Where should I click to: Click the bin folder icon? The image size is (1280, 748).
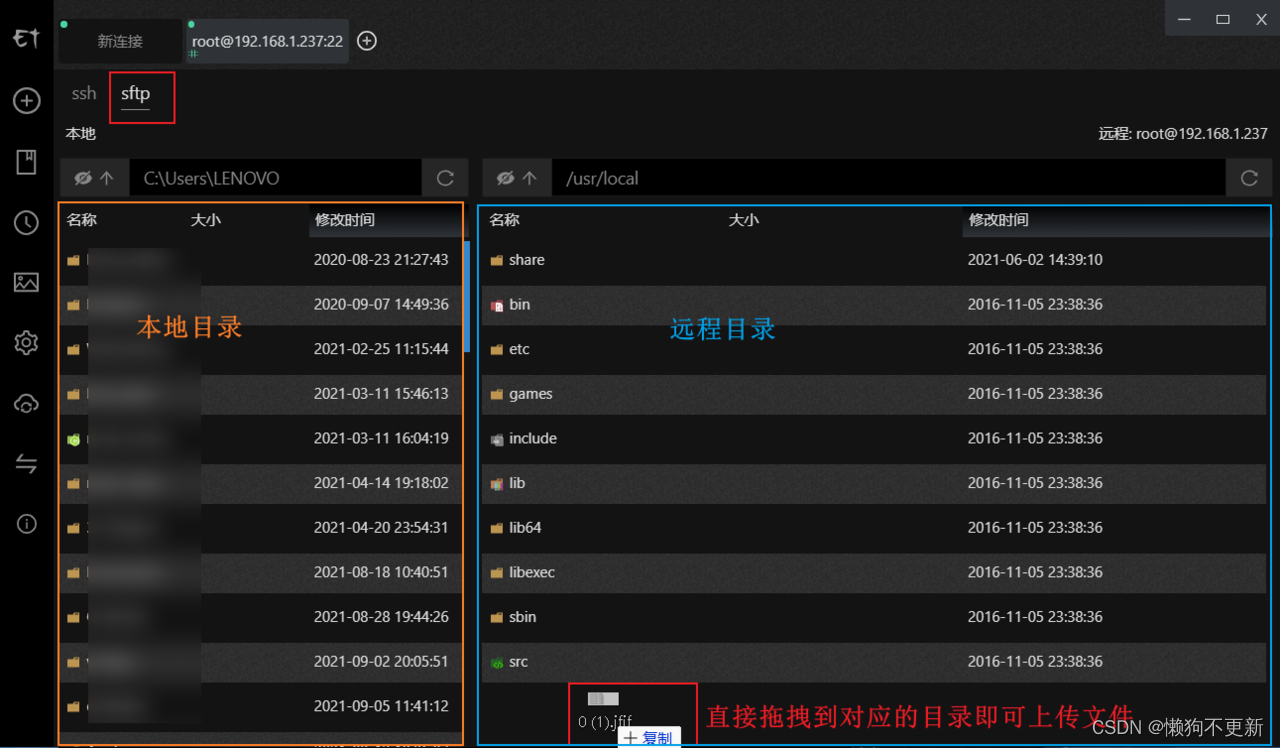(x=497, y=305)
